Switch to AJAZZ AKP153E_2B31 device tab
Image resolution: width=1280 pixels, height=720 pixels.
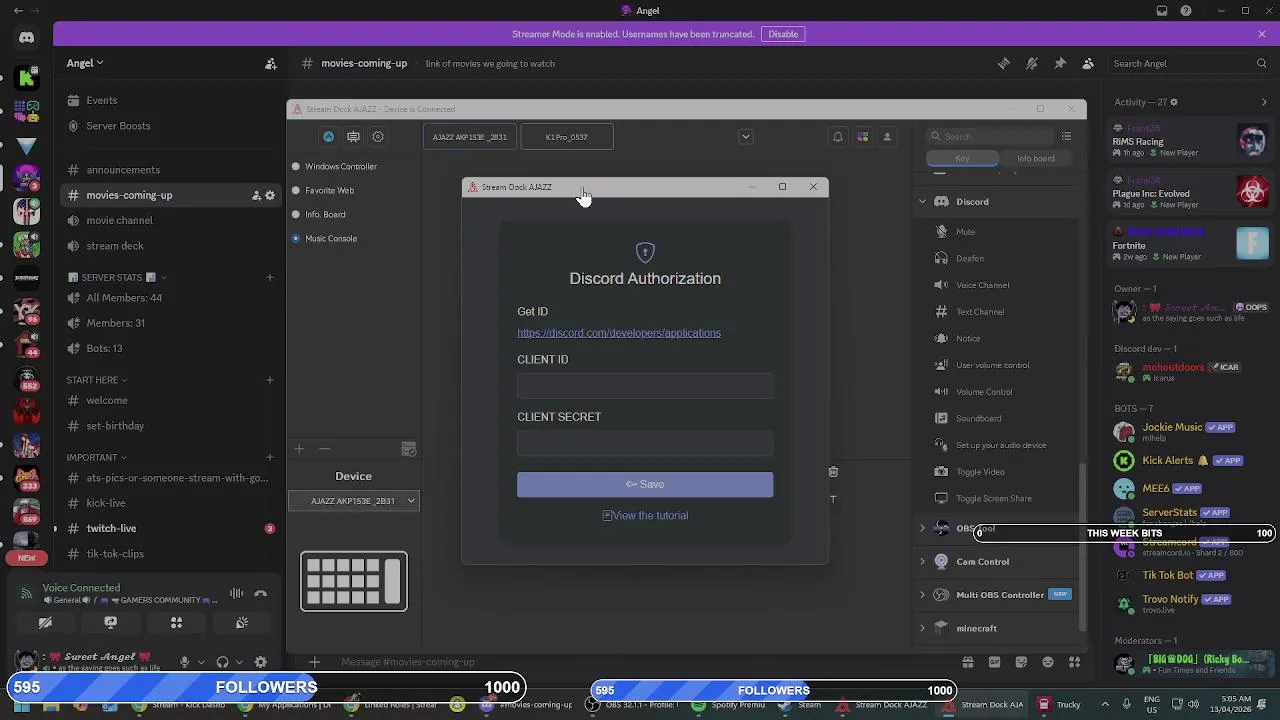[x=470, y=137]
